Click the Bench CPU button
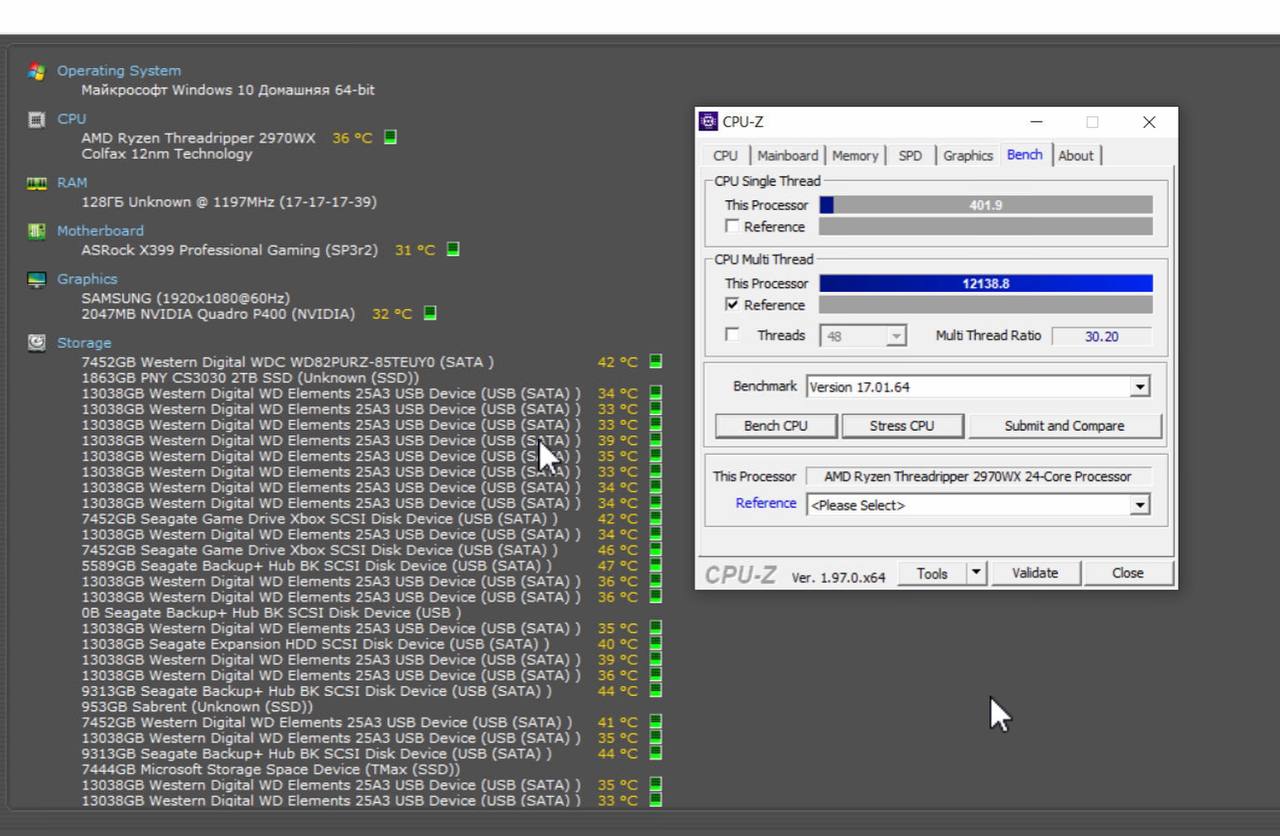This screenshot has width=1280, height=836. click(x=776, y=426)
